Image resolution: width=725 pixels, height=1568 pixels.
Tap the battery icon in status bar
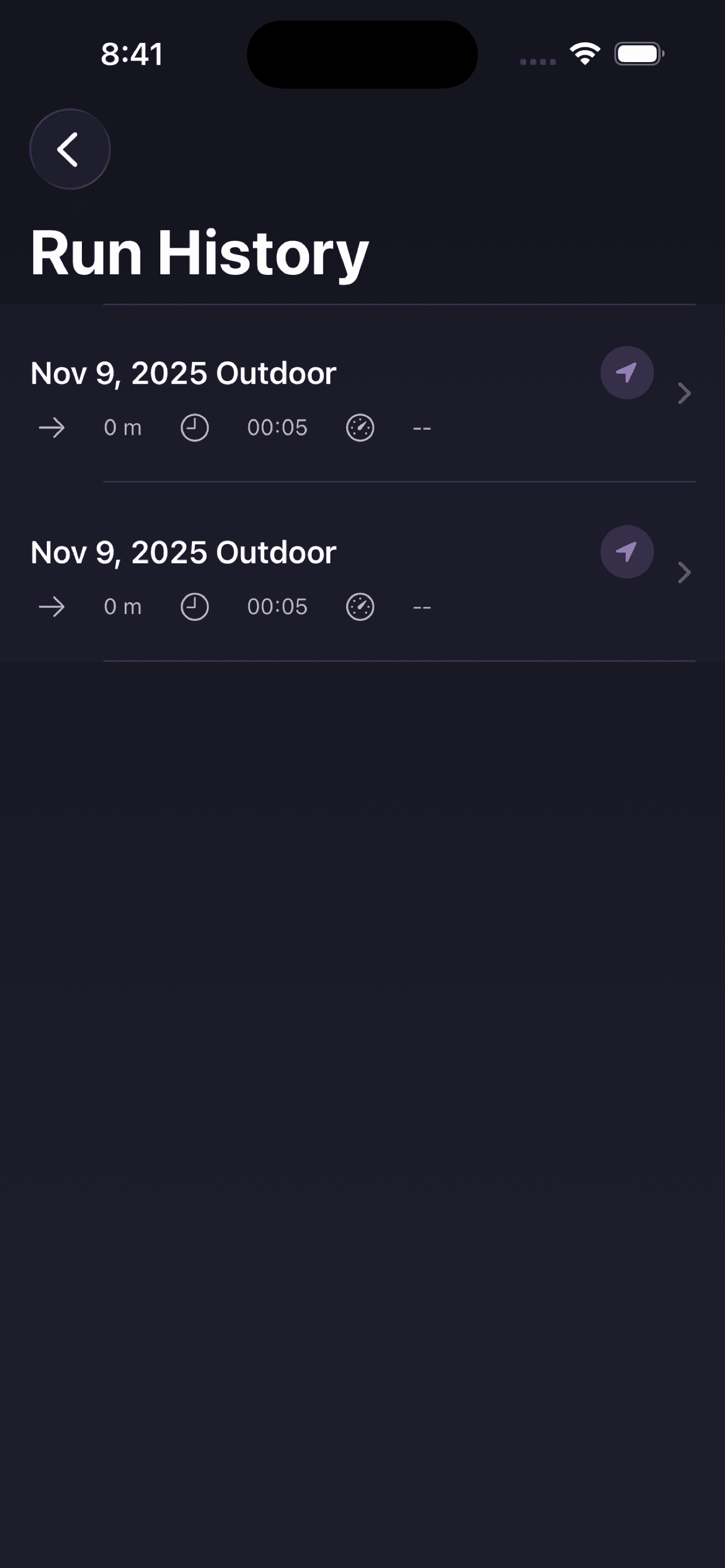tap(639, 54)
